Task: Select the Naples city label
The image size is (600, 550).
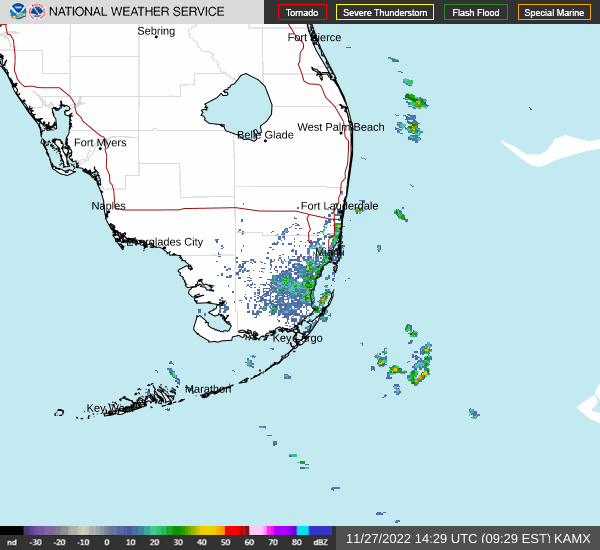Action: (108, 206)
